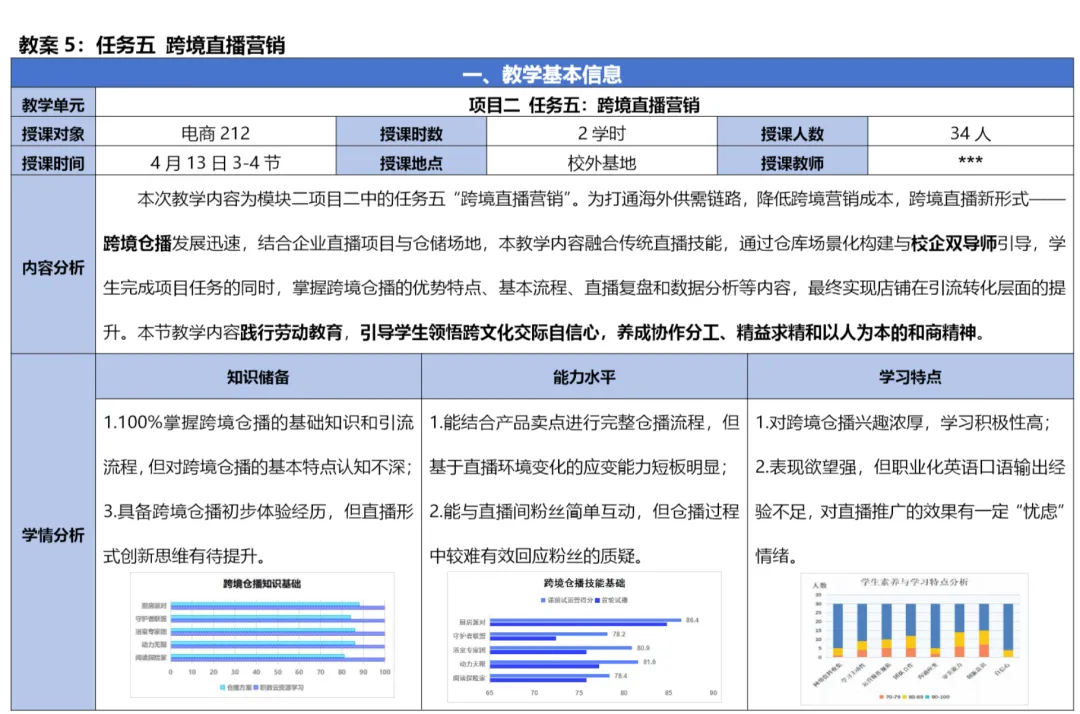Click text "2.能与直播间粉丝简单互动"

(x=532, y=512)
